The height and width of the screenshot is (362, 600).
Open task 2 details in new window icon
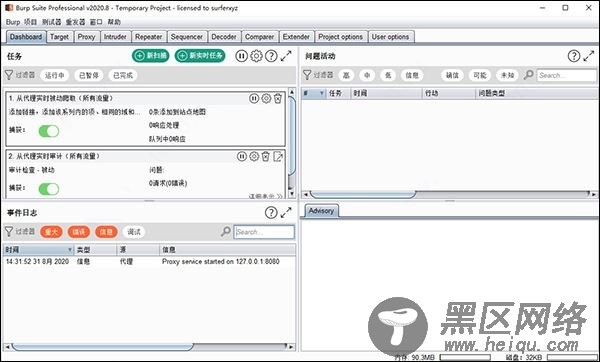coord(278,156)
